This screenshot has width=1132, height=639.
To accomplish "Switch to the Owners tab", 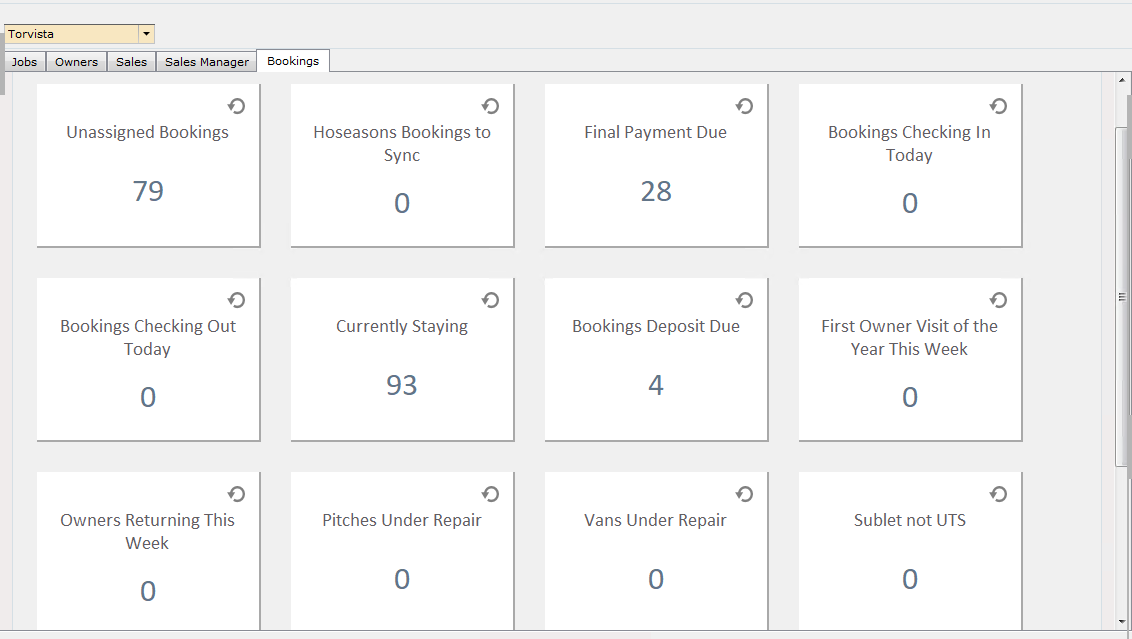I will click(x=77, y=62).
